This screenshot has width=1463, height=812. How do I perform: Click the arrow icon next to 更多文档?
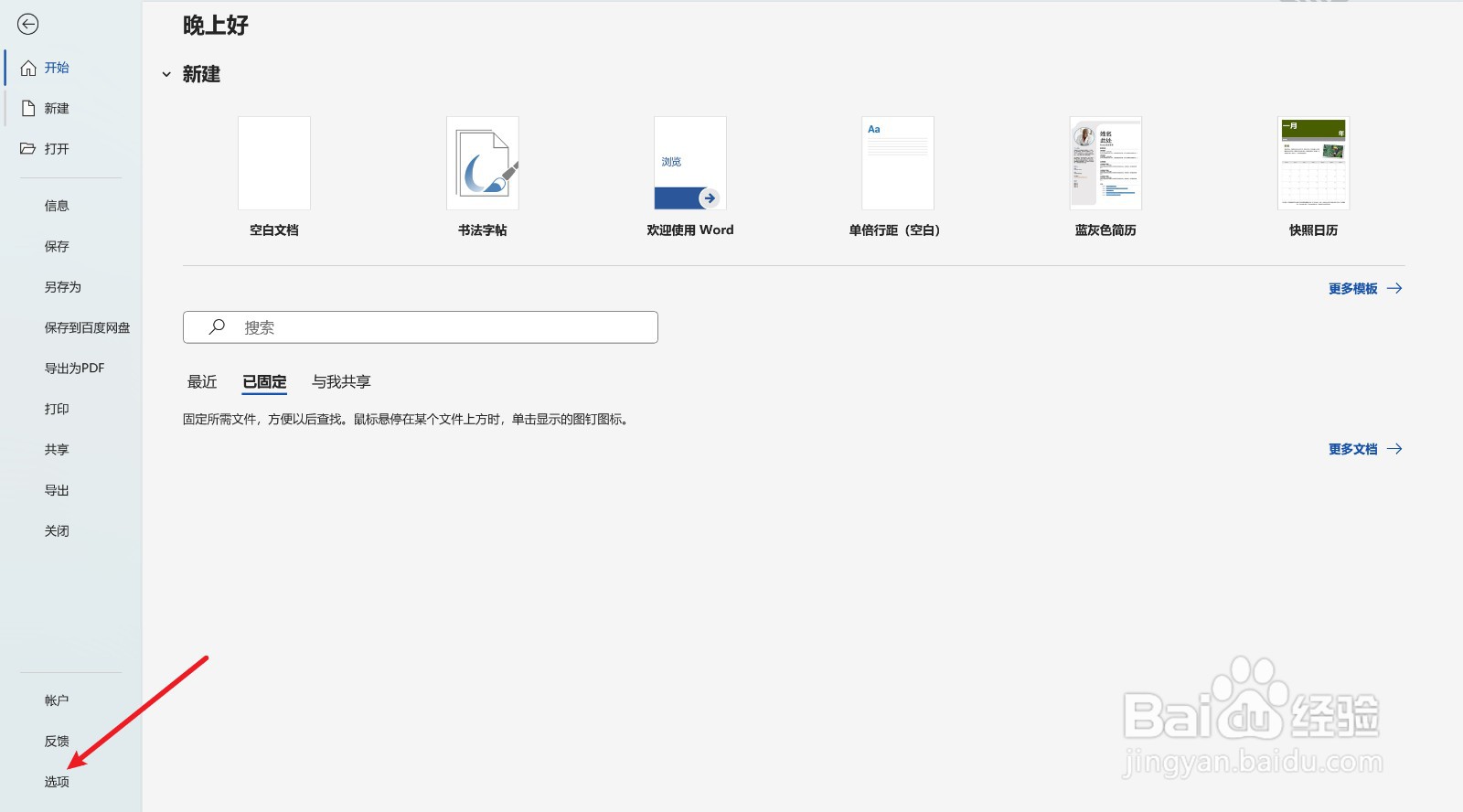pyautogui.click(x=1394, y=449)
